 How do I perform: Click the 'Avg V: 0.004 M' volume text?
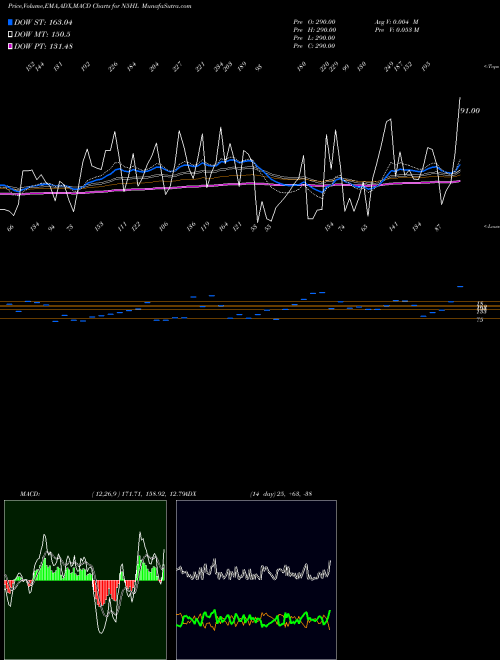(x=396, y=22)
